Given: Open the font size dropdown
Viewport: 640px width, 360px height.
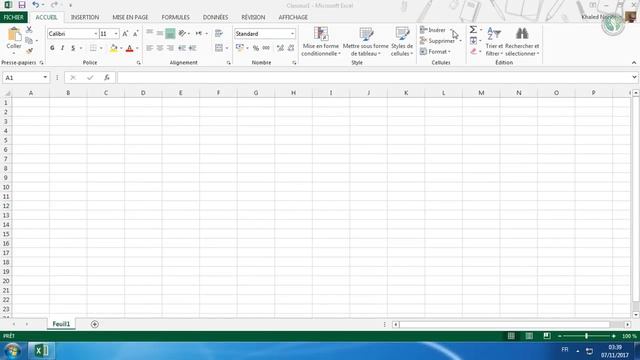Looking at the screenshot, I should tap(116, 34).
